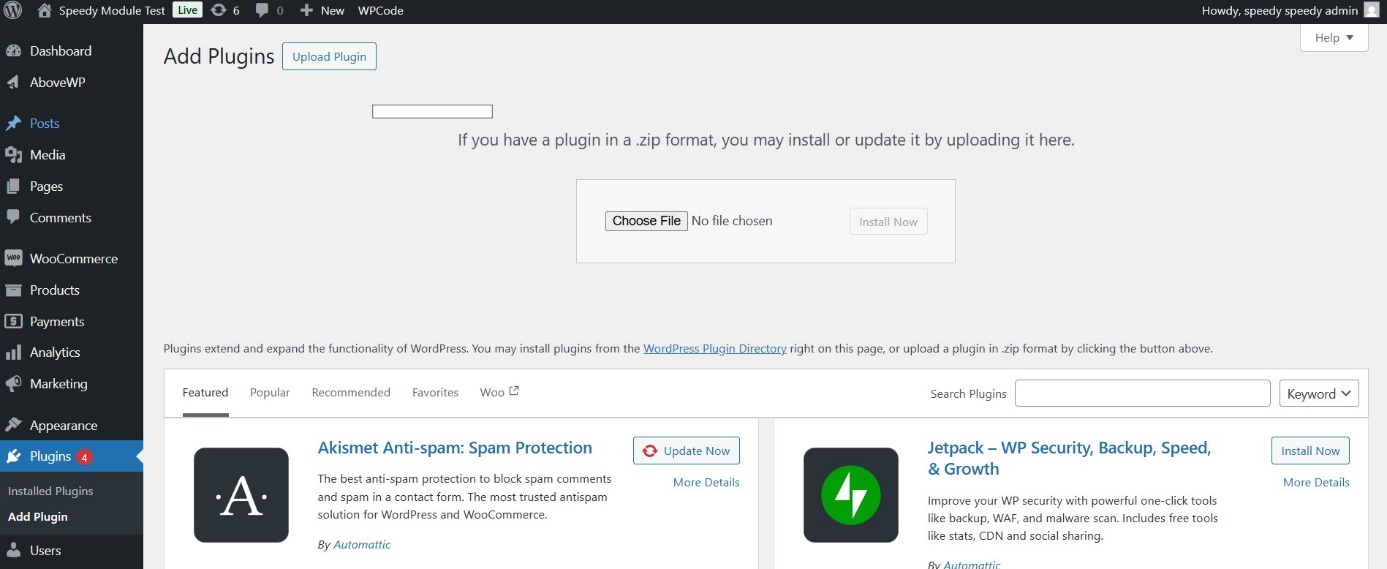
Task: Click the AboveWP sidebar icon
Action: (13, 82)
